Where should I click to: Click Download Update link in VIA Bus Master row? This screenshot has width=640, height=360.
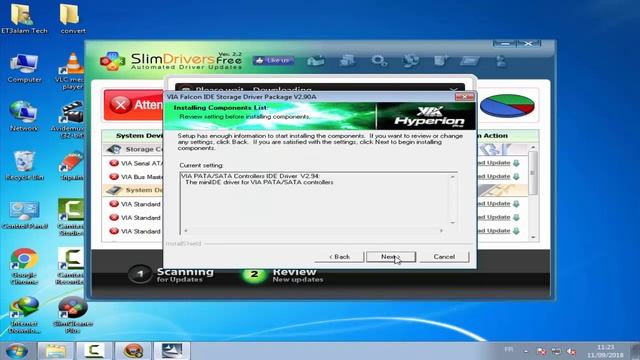493,176
